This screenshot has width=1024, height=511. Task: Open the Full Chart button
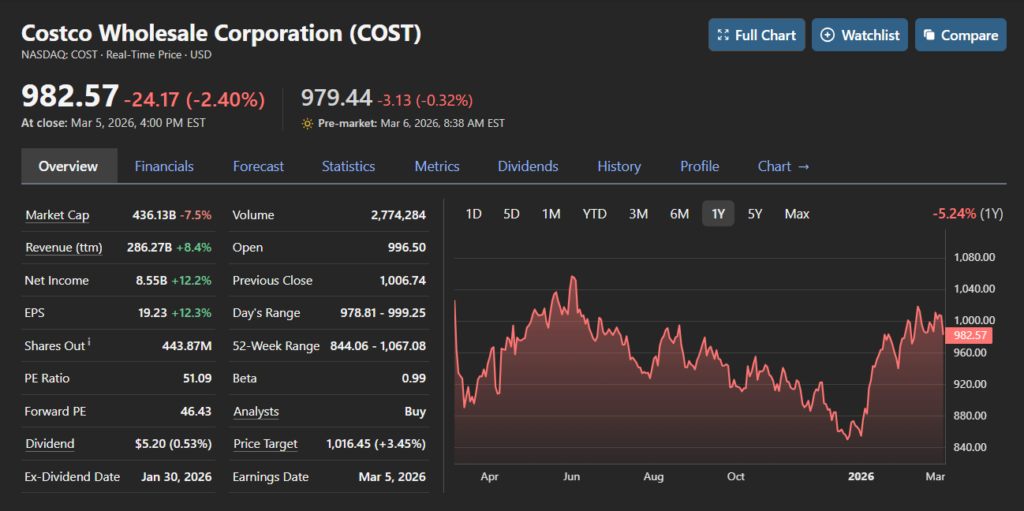756,35
